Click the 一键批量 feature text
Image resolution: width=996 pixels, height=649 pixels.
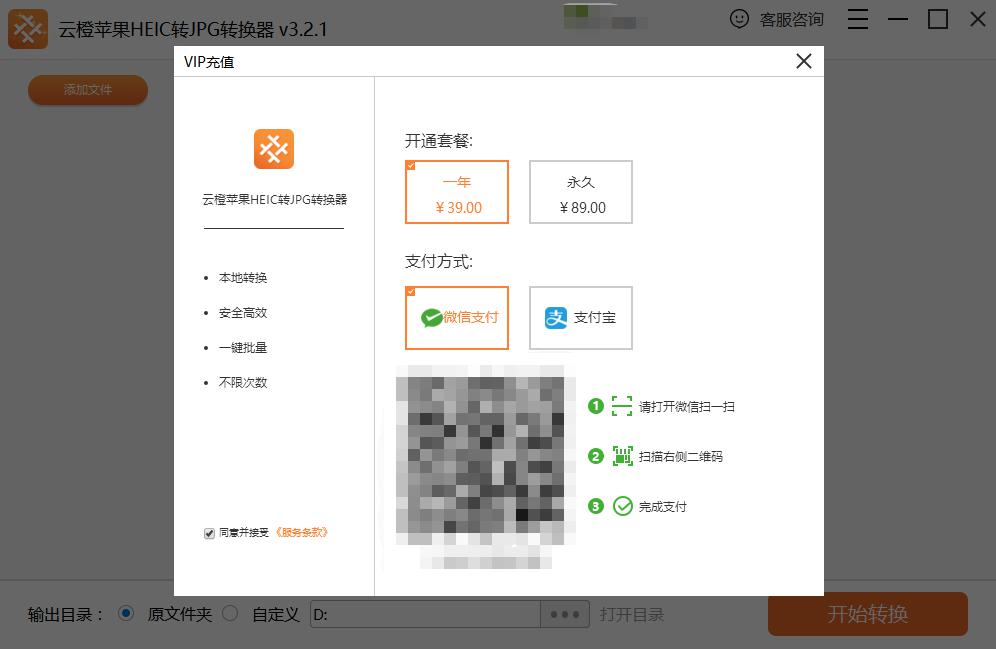coord(243,348)
